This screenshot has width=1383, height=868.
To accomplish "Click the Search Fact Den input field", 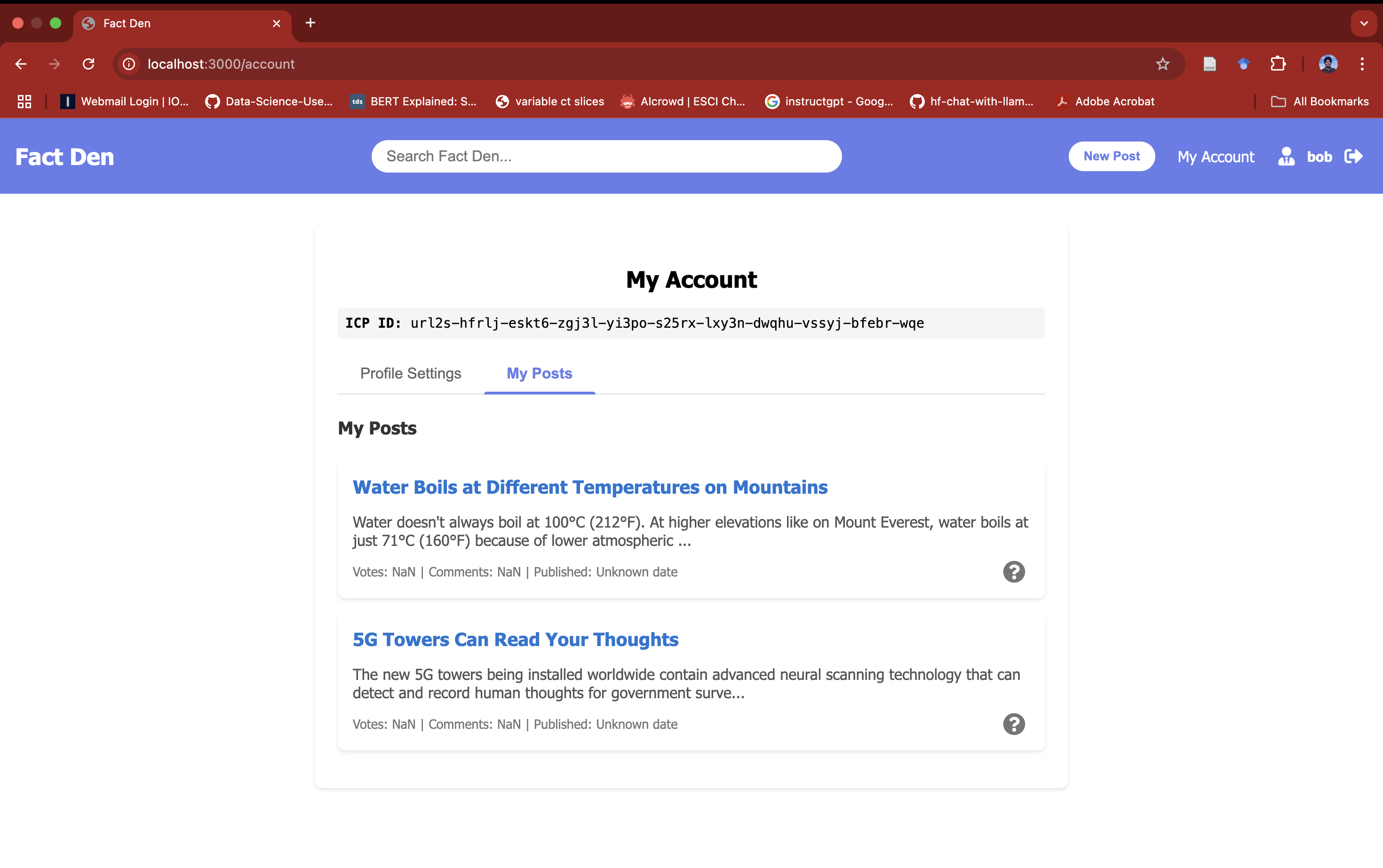I will [606, 156].
